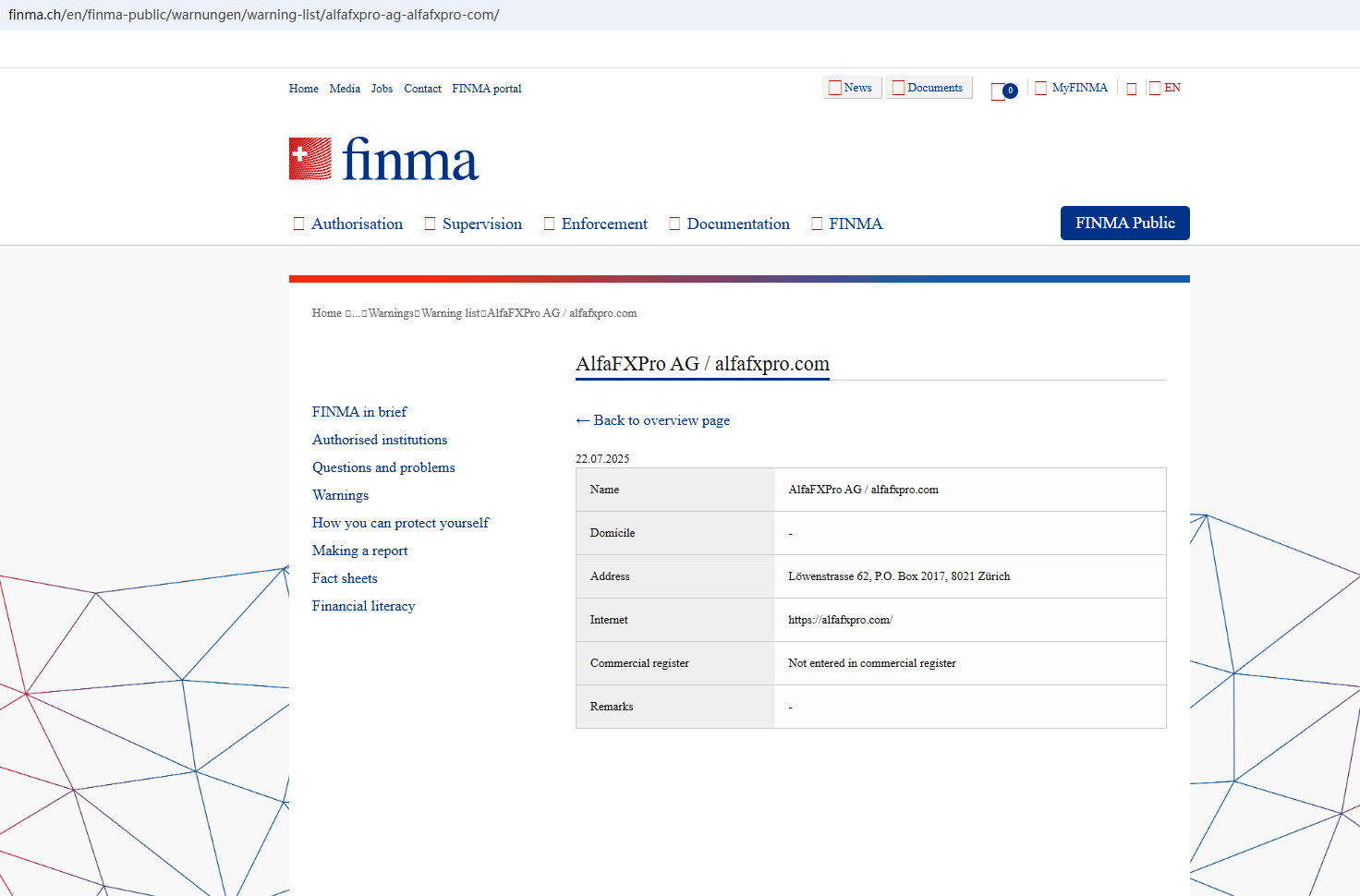Go back to overview page
Image resolution: width=1360 pixels, height=896 pixels.
pos(652,420)
